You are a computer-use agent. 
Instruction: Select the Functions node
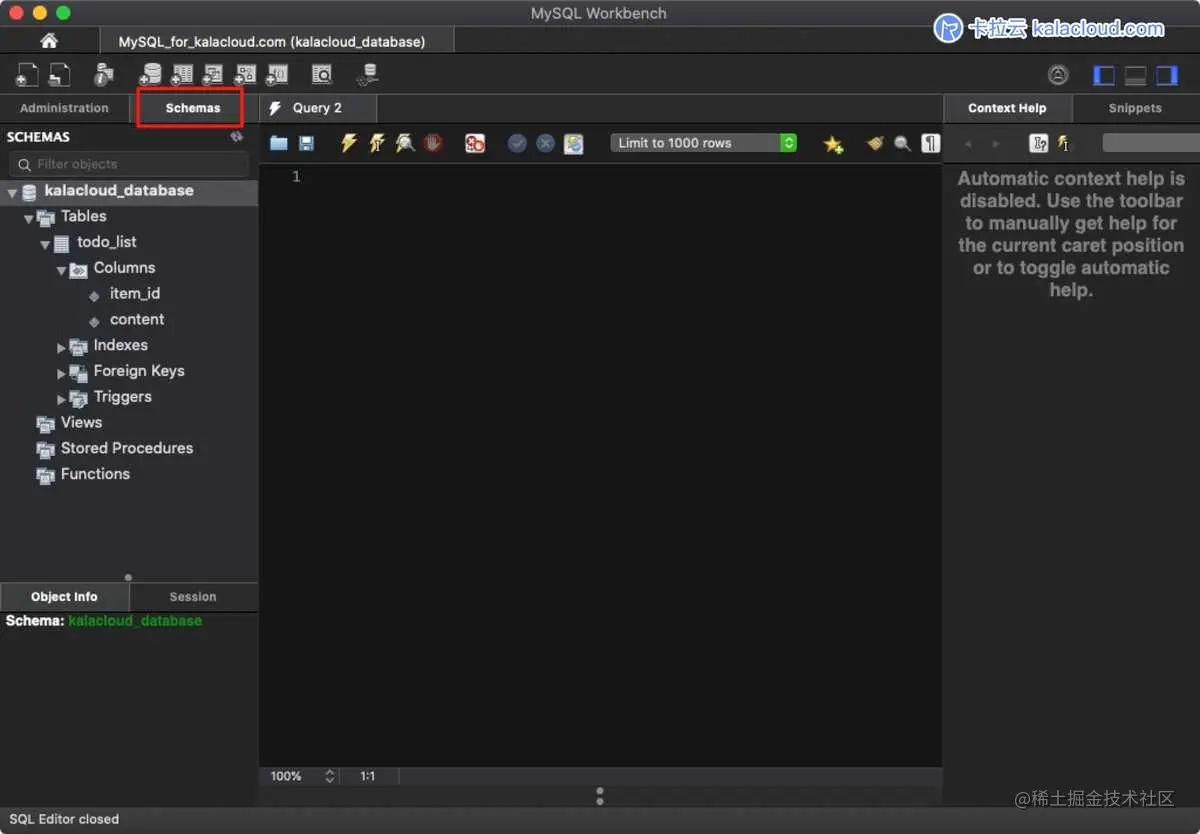(x=95, y=474)
